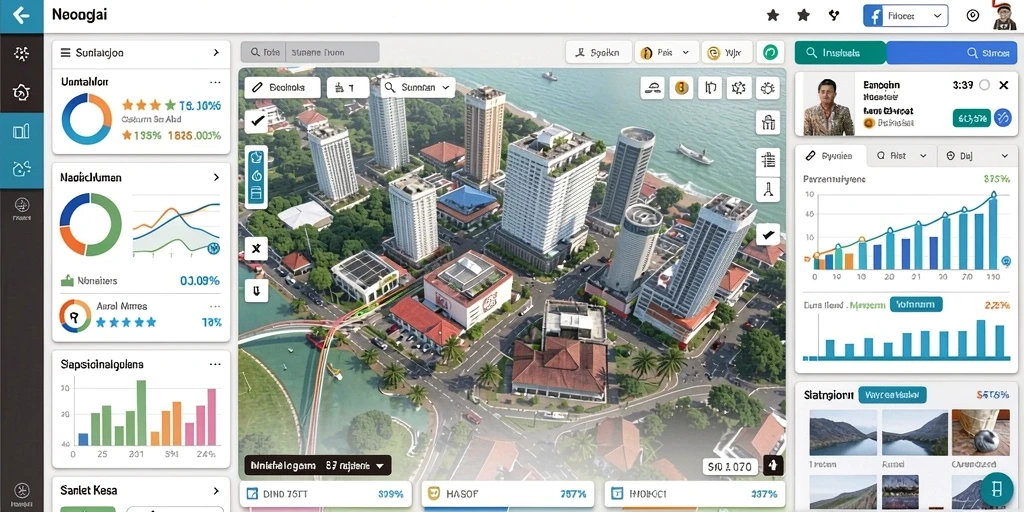Click the orange coin icon on the map
The image size is (1024, 512).
682,88
